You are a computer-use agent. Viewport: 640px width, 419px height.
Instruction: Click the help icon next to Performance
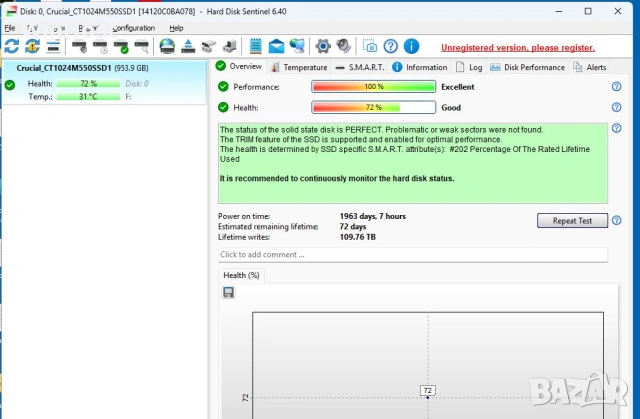[616, 86]
